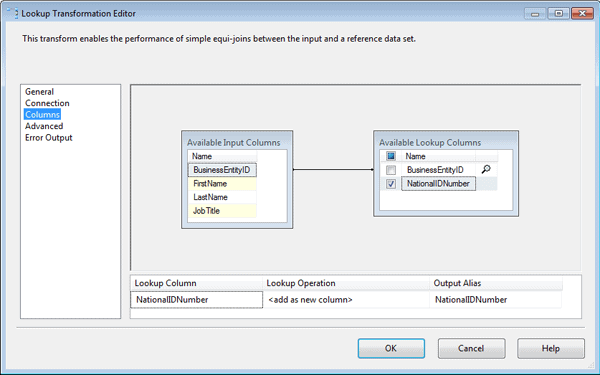Select the BusinessEntityID input column
This screenshot has width=600, height=375.
[x=222, y=170]
